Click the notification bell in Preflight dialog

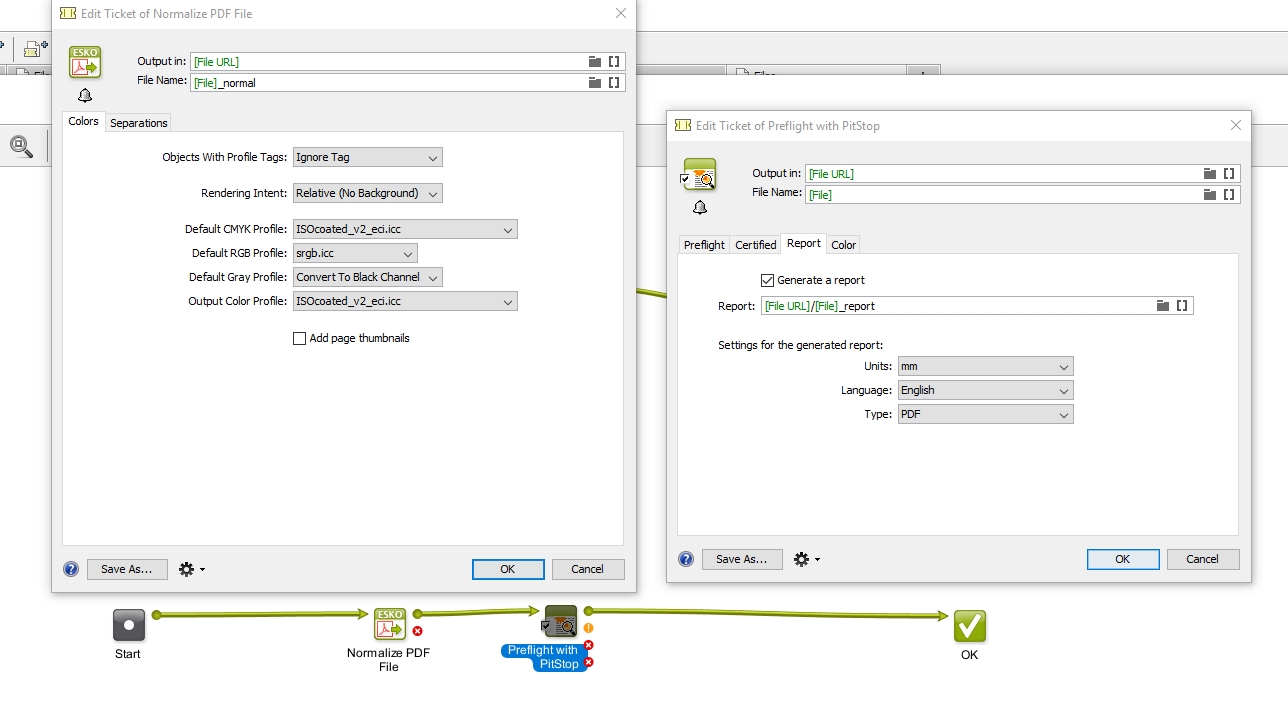click(x=700, y=207)
